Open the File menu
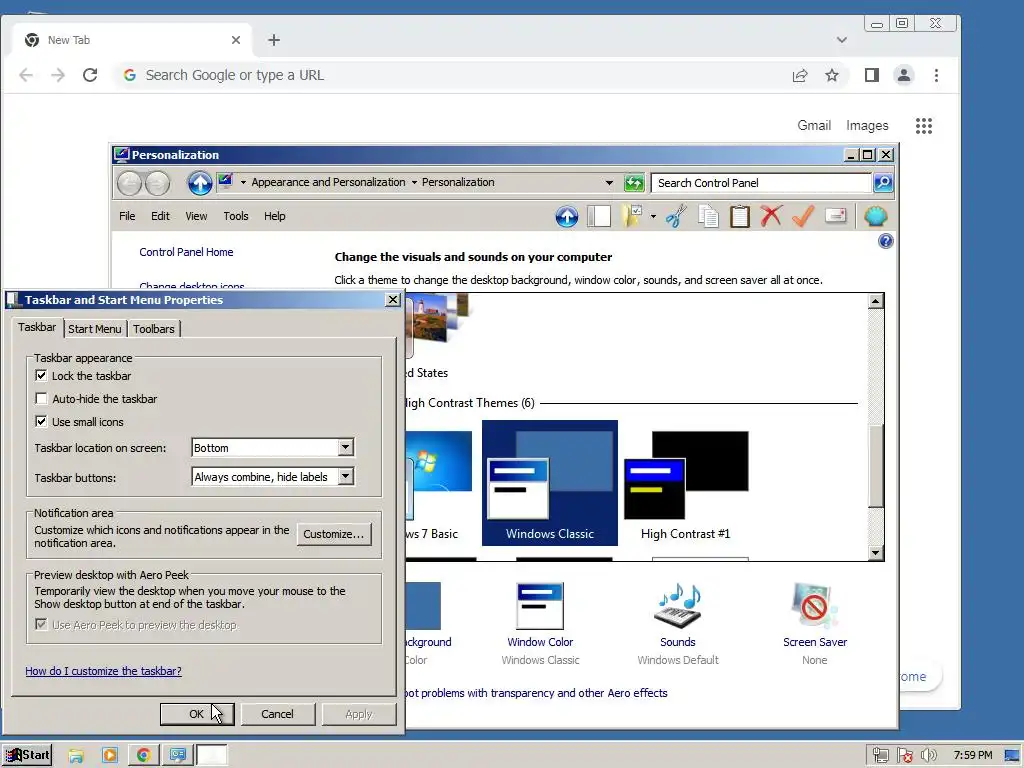Screen dimensions: 1024x768 (127, 216)
